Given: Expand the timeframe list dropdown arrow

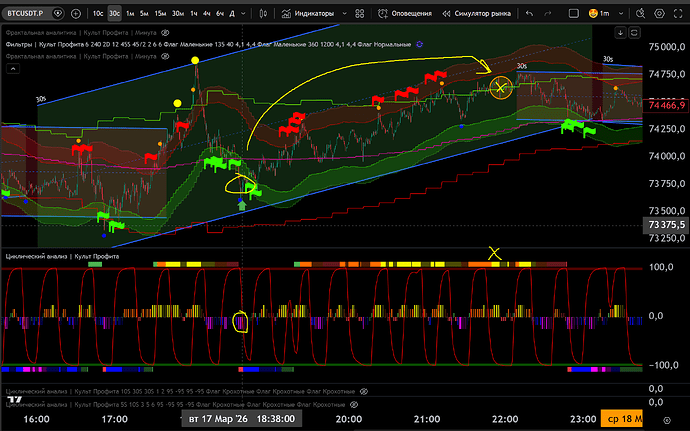Looking at the screenshot, I should click(242, 14).
